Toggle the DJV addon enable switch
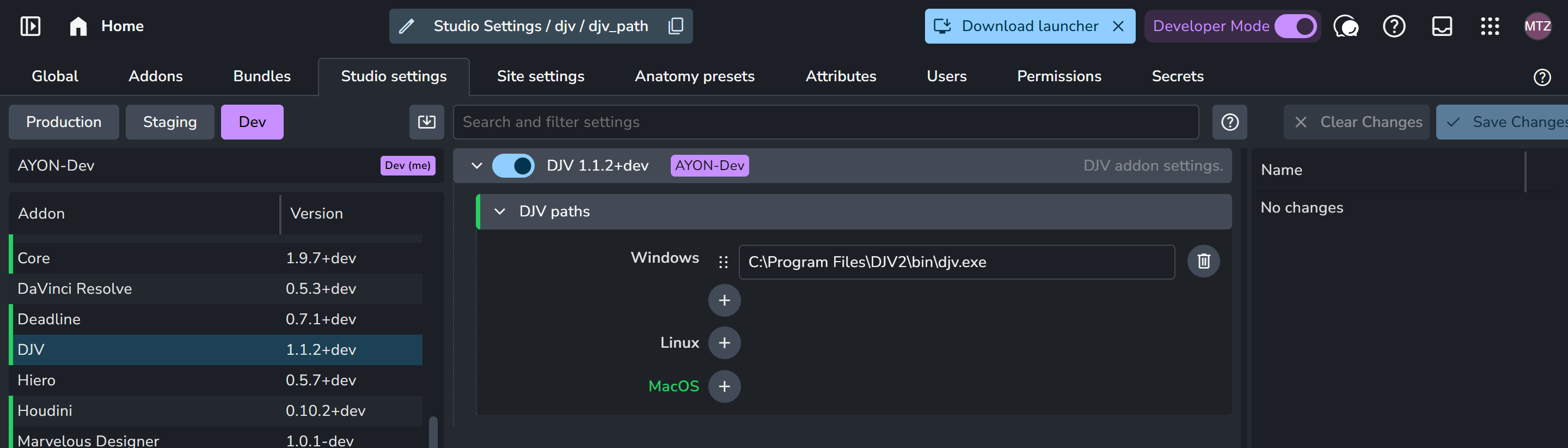The image size is (1568, 448). (x=513, y=166)
